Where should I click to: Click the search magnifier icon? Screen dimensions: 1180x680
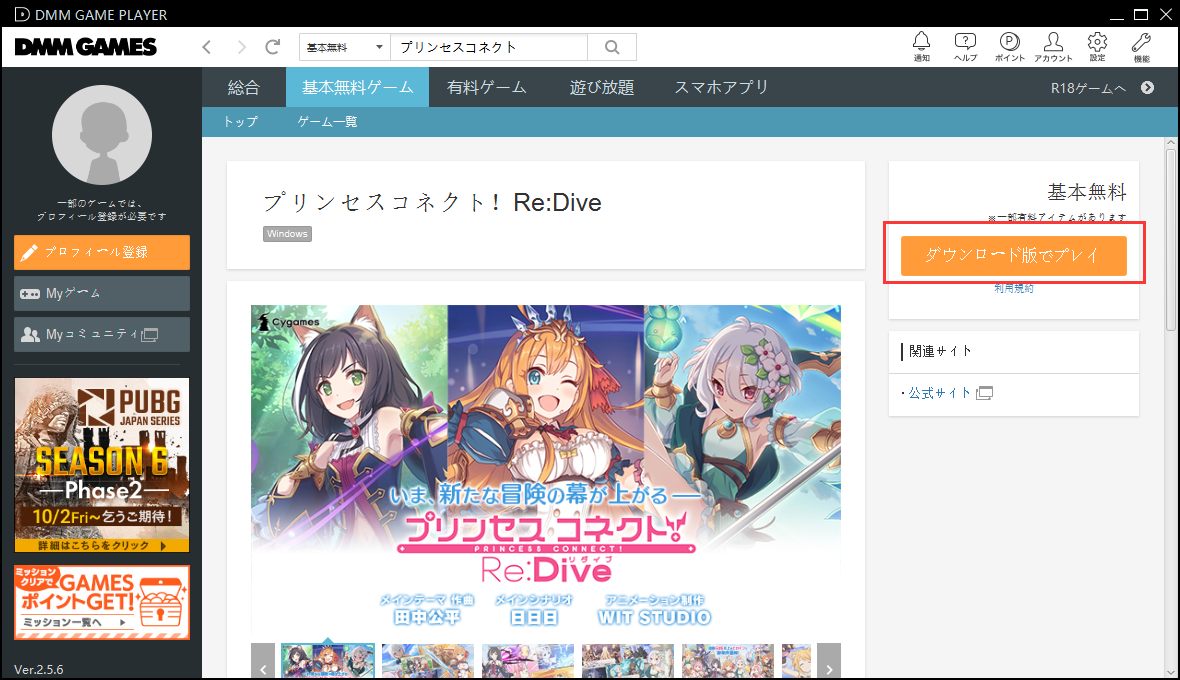pos(612,47)
